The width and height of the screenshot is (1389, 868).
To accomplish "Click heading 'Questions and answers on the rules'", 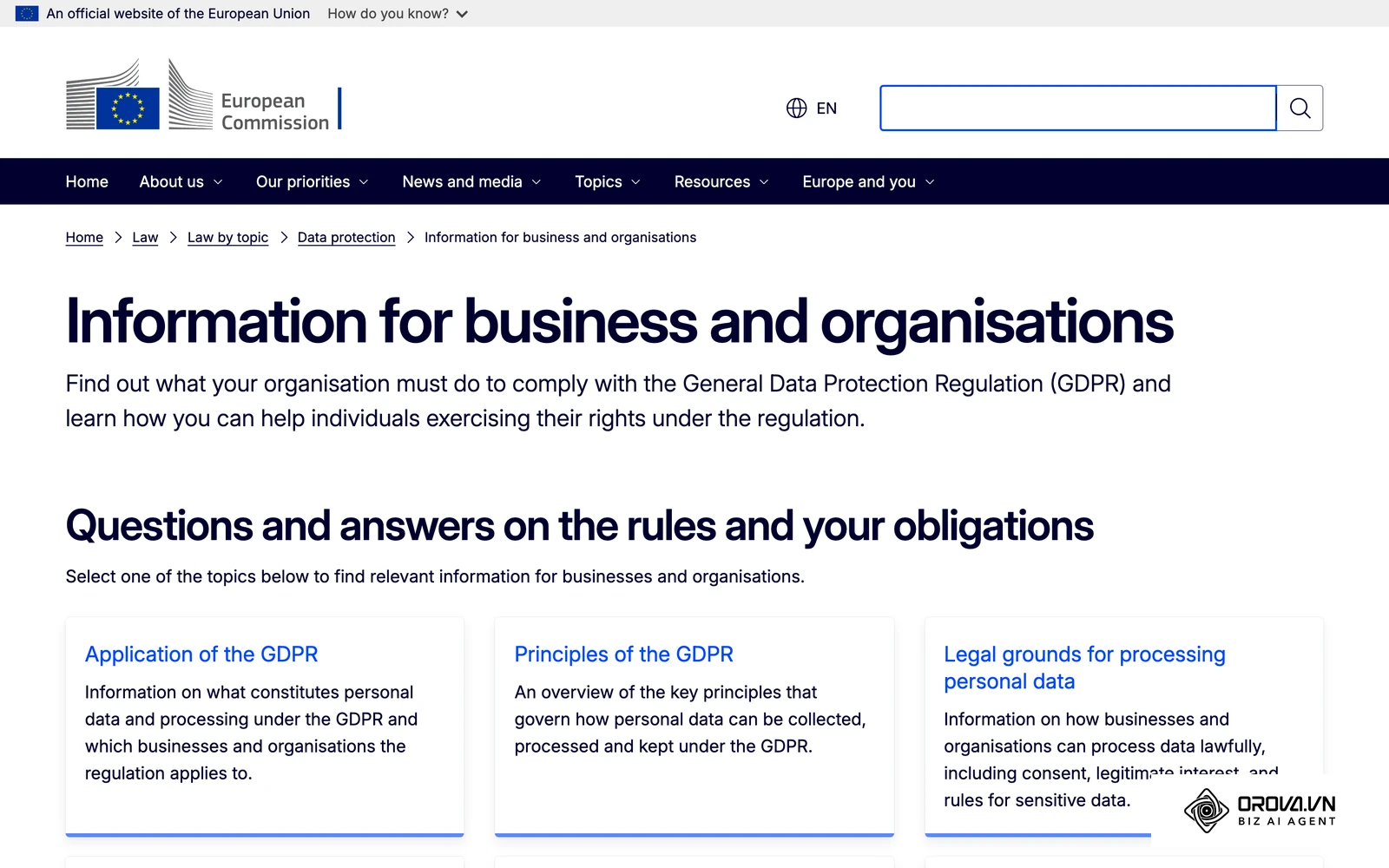I will click(579, 526).
